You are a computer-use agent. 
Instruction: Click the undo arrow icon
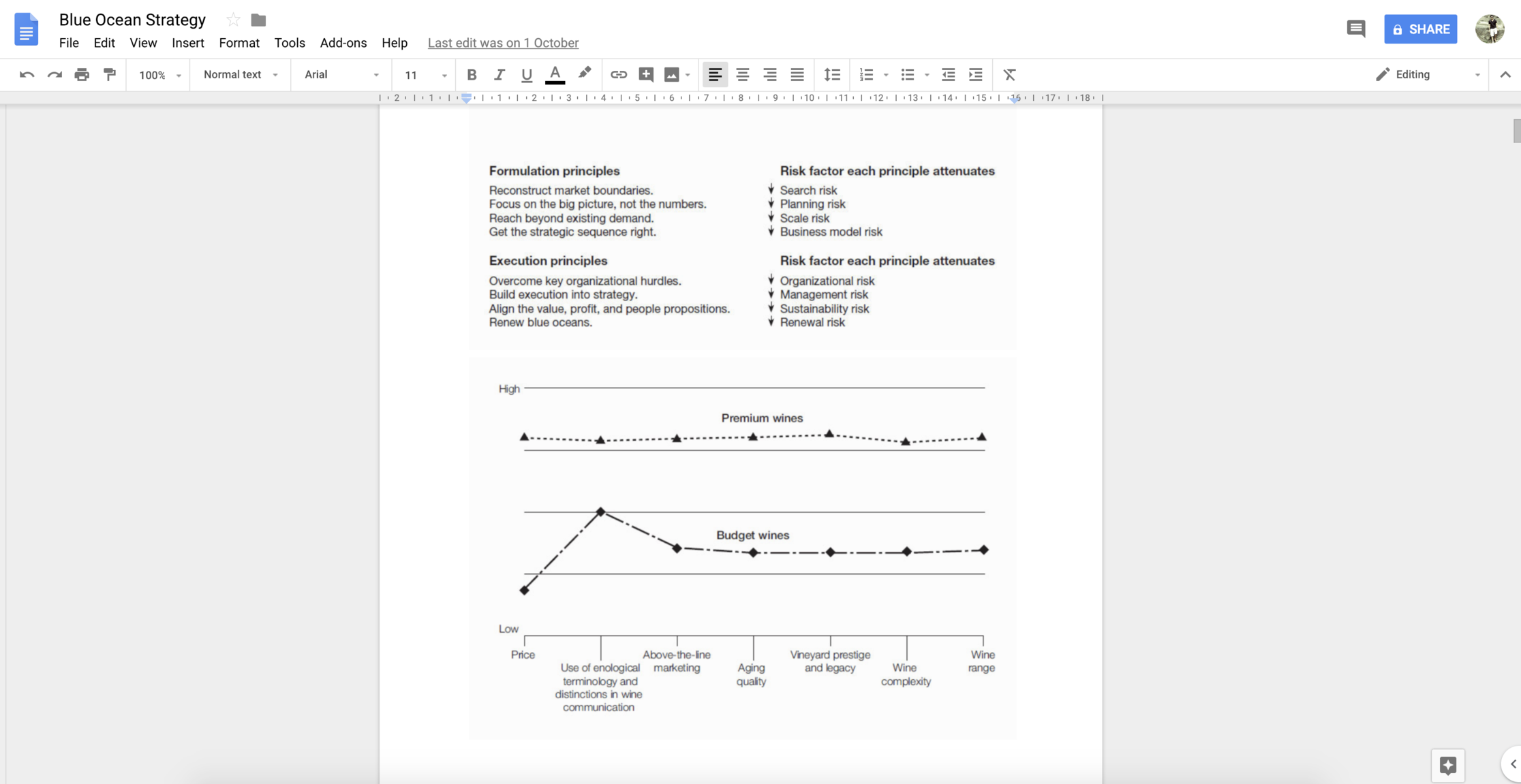tap(27, 75)
